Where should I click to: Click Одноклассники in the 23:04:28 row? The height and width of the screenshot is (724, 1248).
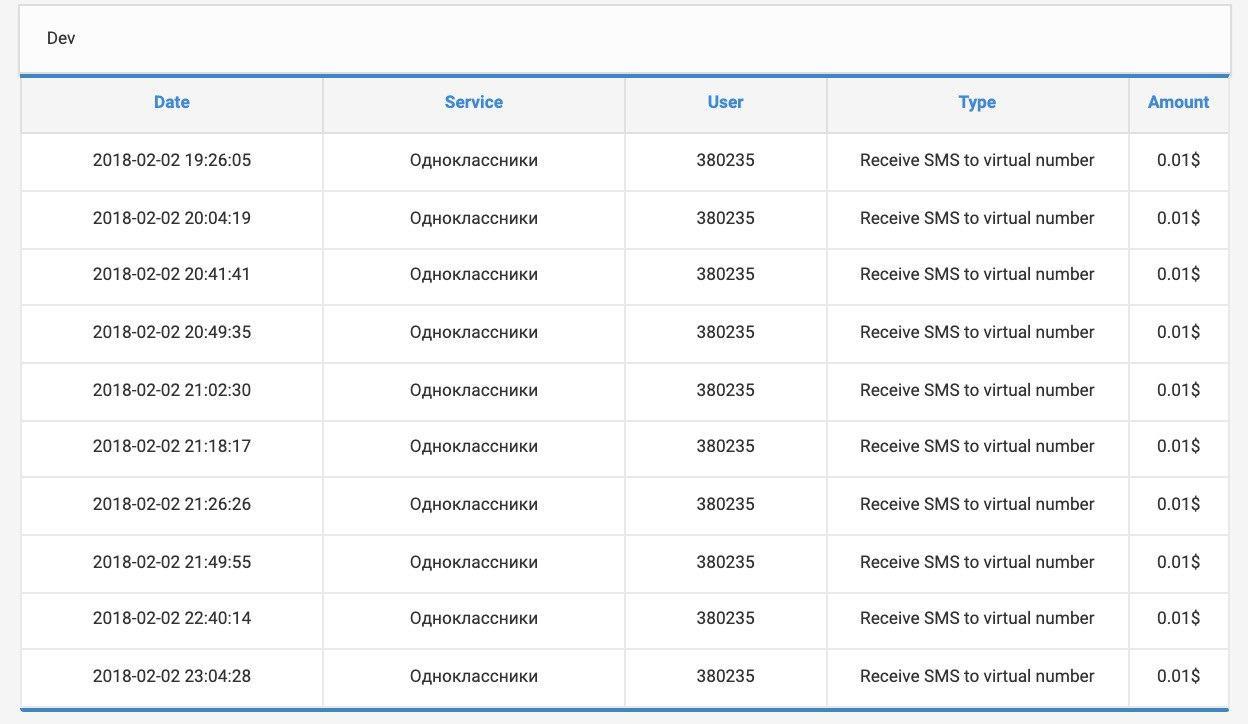pyautogui.click(x=474, y=676)
